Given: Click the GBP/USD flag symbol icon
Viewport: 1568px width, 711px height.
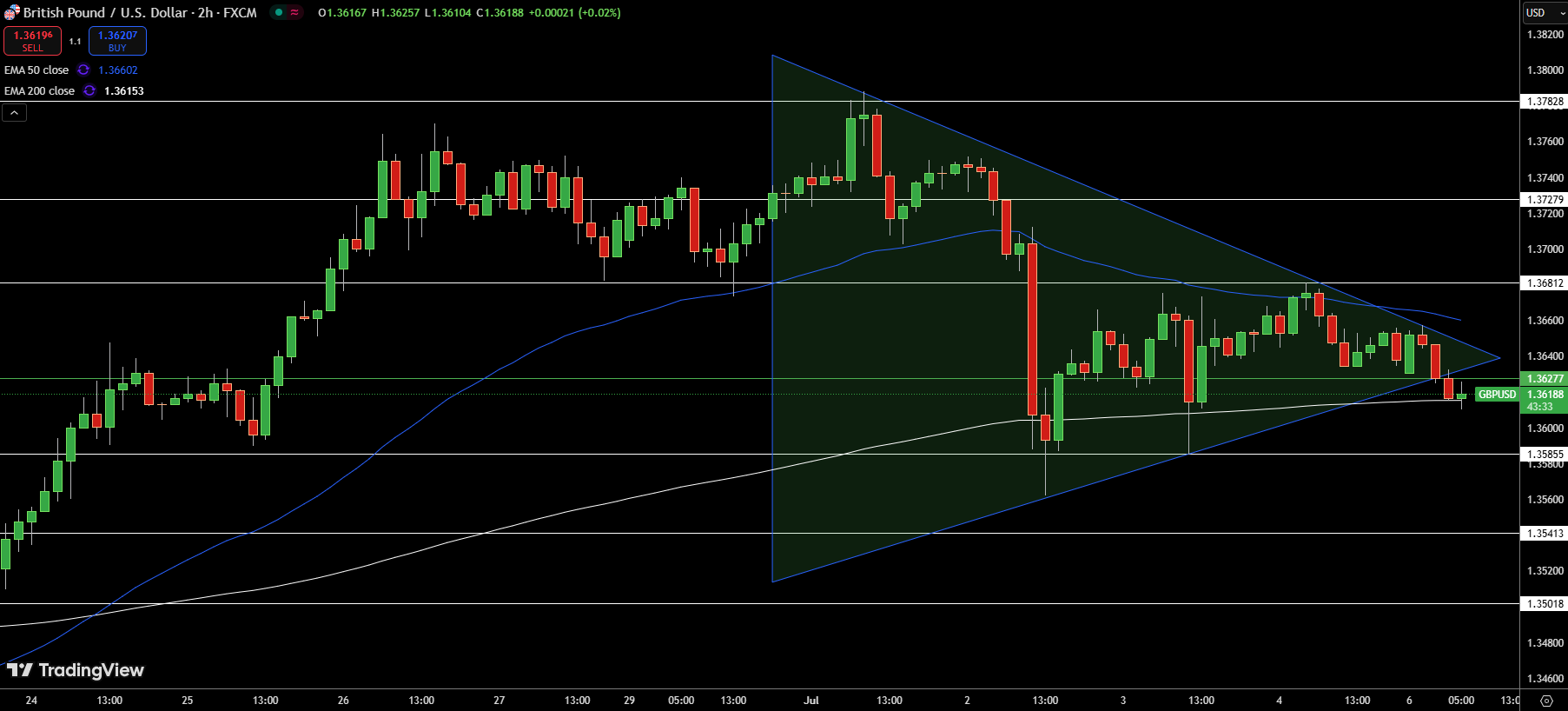Looking at the screenshot, I should [x=11, y=12].
